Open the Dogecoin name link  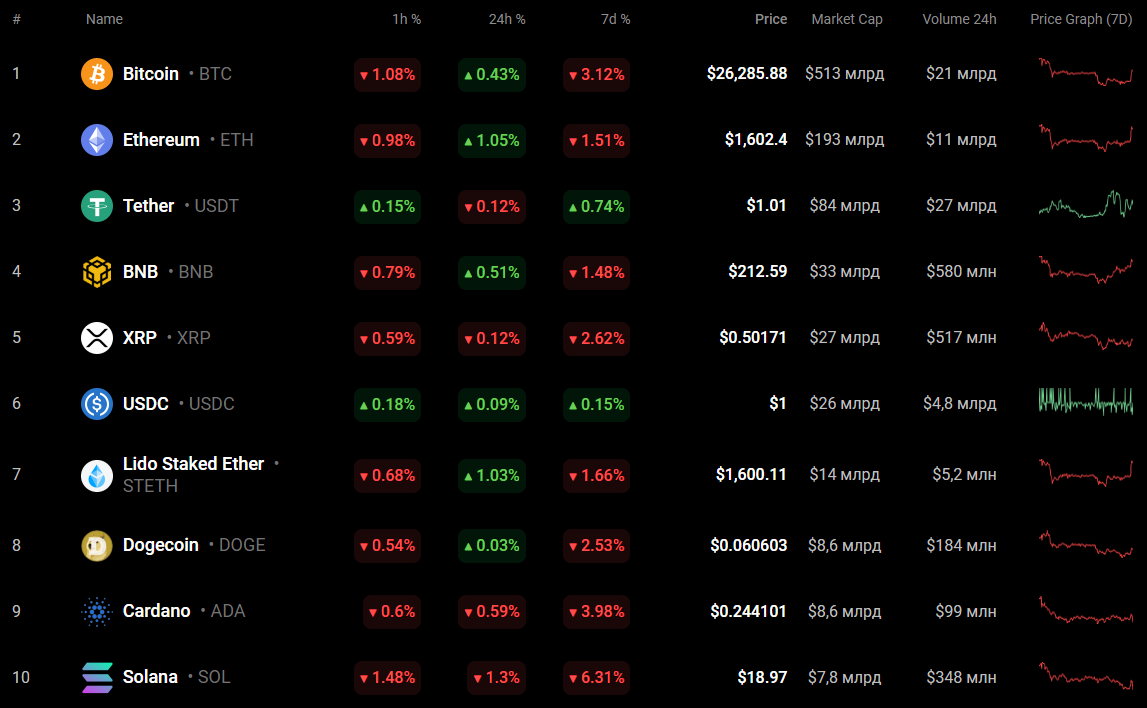tap(161, 545)
